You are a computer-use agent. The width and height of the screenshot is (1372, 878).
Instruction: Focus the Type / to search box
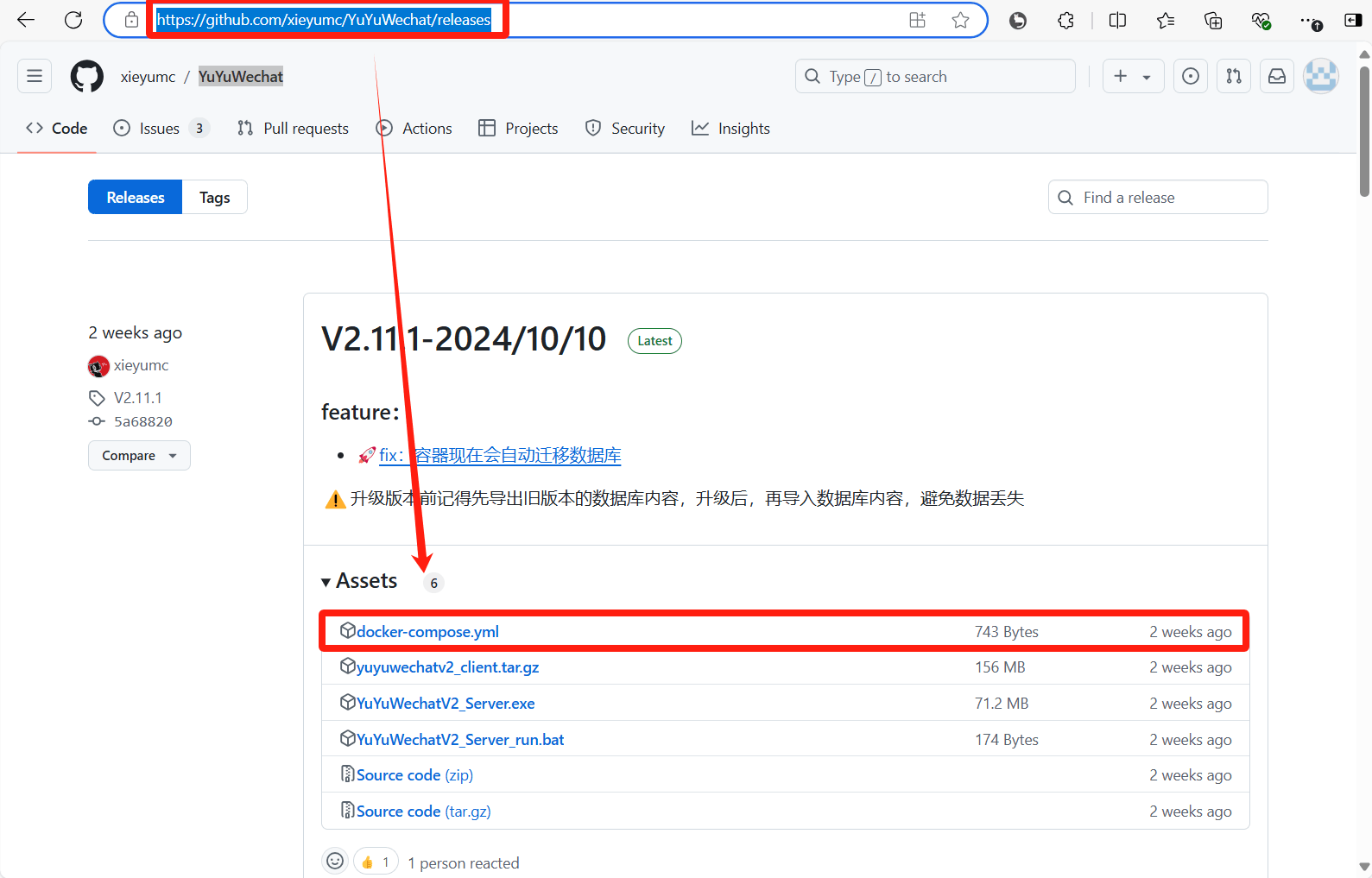935,76
